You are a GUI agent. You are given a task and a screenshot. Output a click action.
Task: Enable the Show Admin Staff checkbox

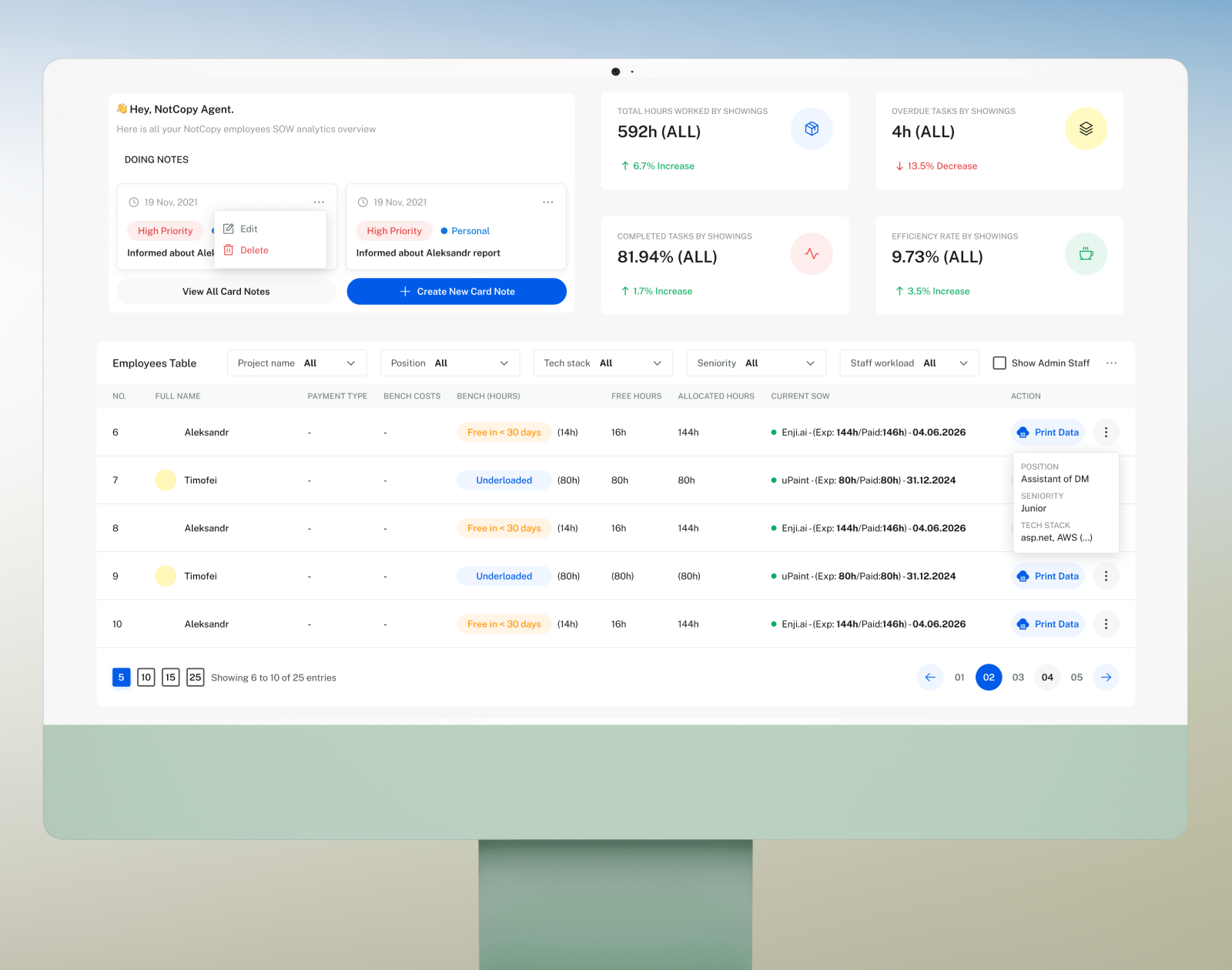coord(999,363)
